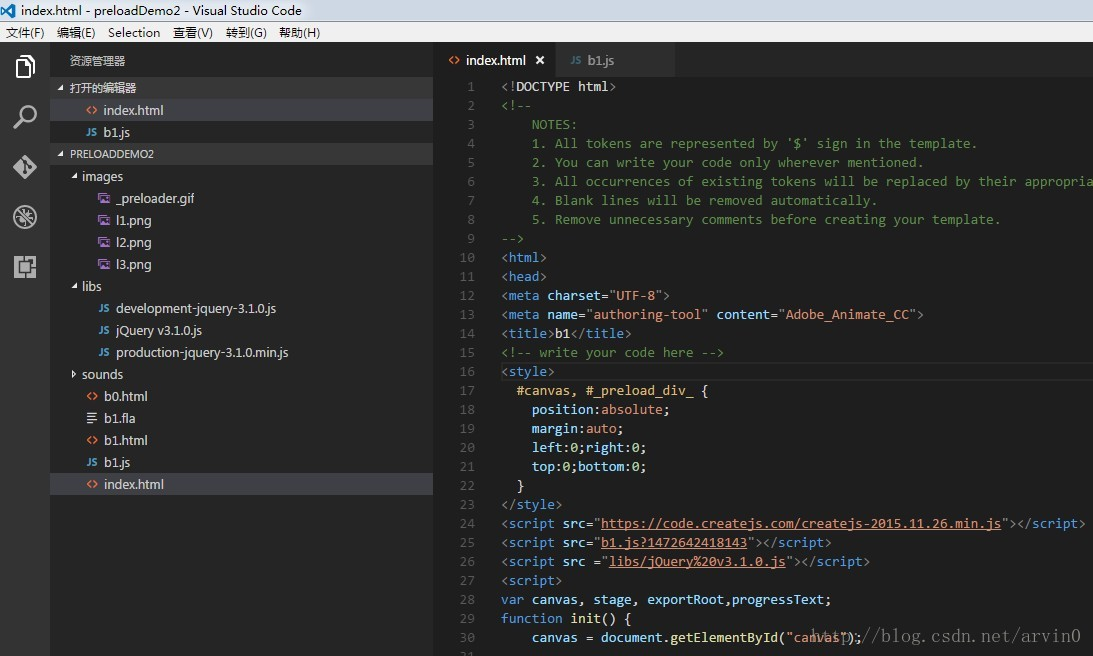Select the Explorer icon in the activity bar
Screen dimensions: 1093x656
pos(24,67)
